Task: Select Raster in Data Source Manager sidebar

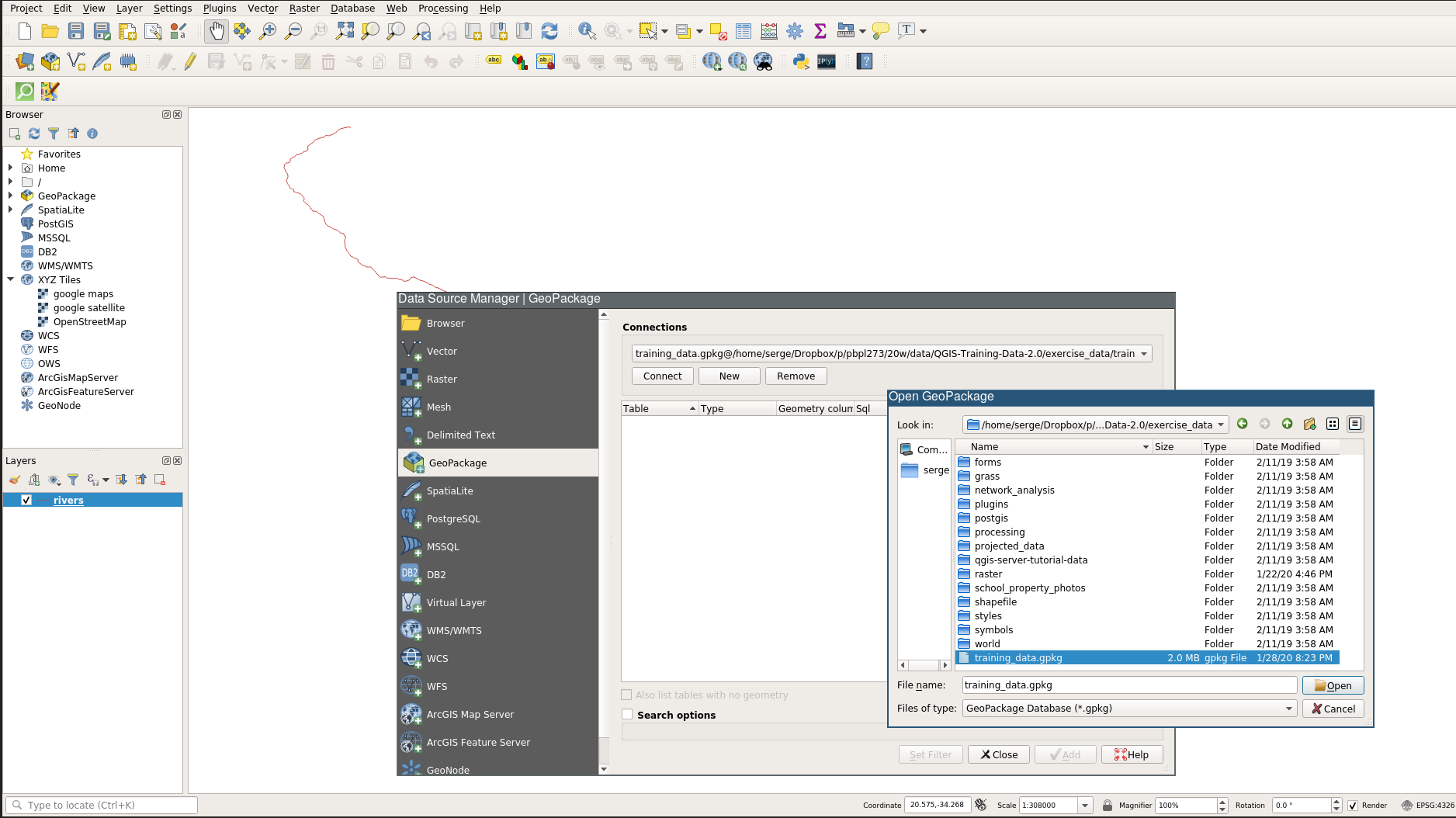Action: [442, 379]
